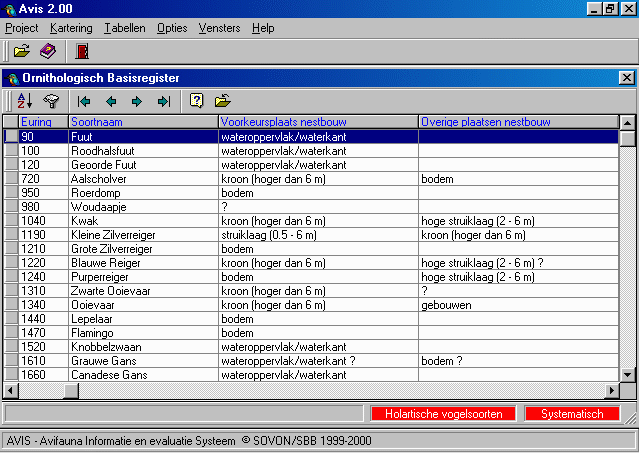Select the row selector for Flamingo
639x453 pixels.
pos(11,333)
